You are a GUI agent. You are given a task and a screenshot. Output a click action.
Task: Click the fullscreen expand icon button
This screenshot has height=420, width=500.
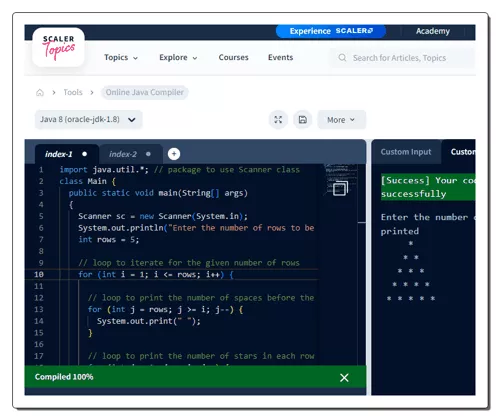click(278, 120)
